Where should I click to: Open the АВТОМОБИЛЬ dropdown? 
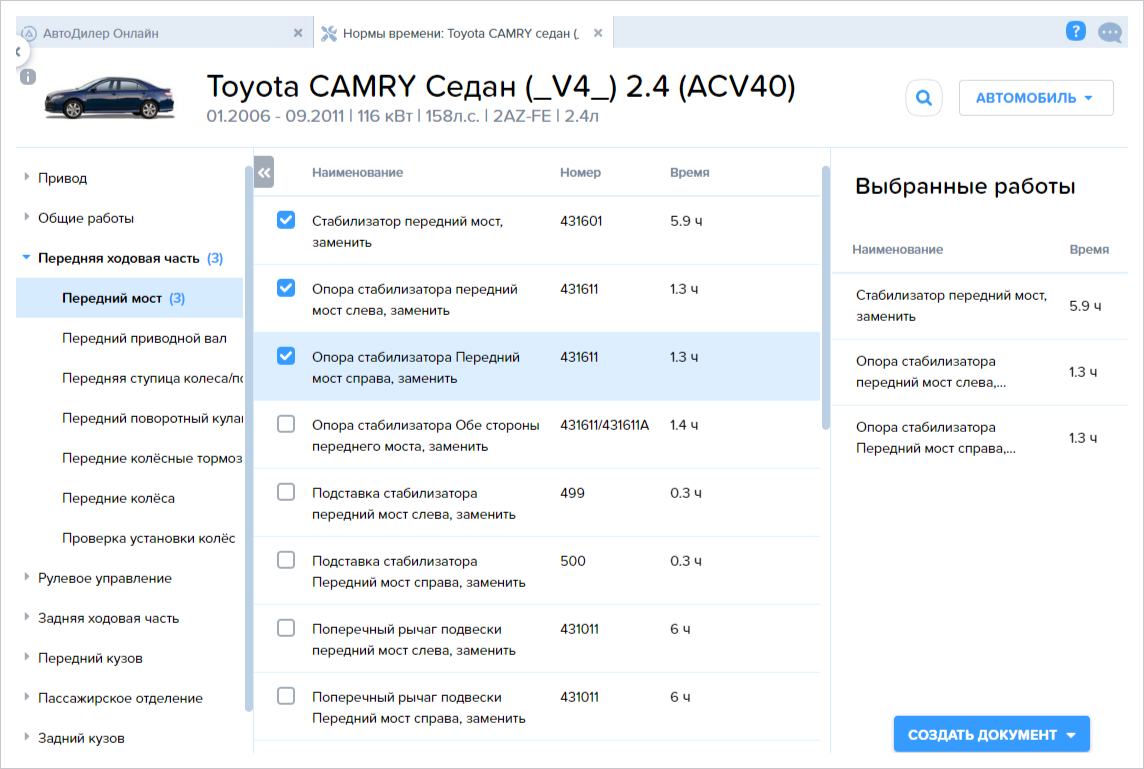1035,98
